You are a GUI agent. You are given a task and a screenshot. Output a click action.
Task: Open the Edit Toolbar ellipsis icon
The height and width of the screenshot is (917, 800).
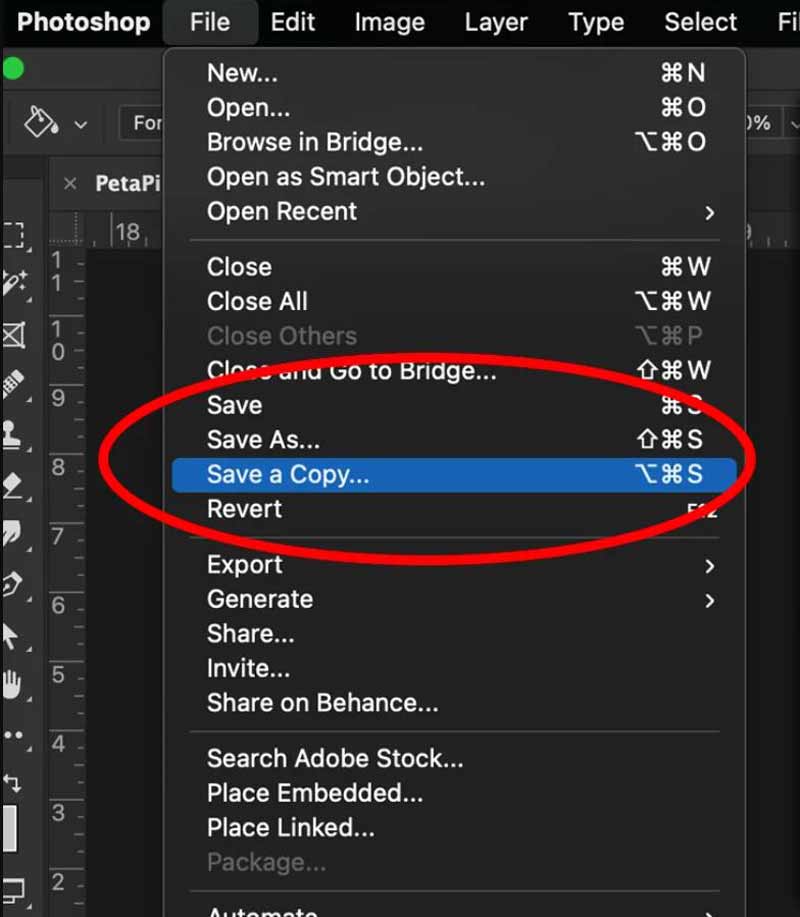[15, 737]
